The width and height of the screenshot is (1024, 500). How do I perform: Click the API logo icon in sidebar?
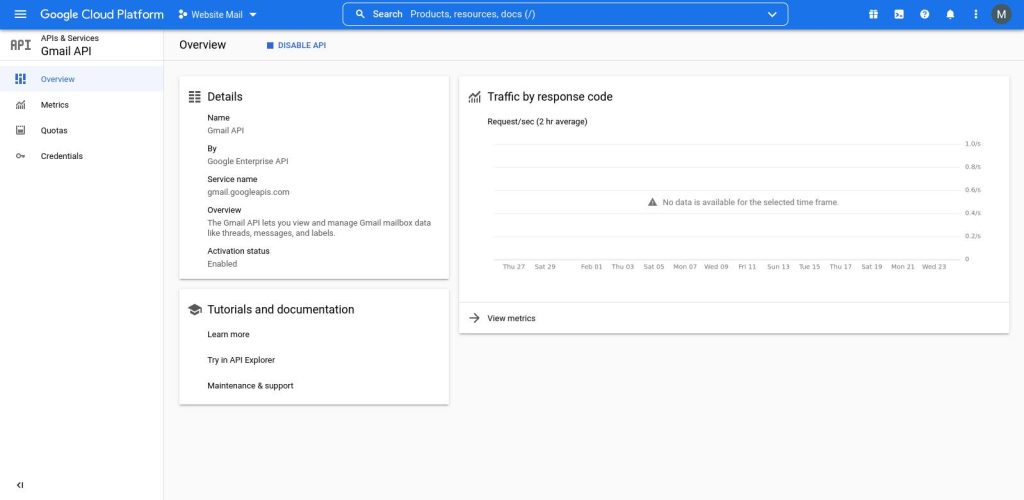pos(20,45)
